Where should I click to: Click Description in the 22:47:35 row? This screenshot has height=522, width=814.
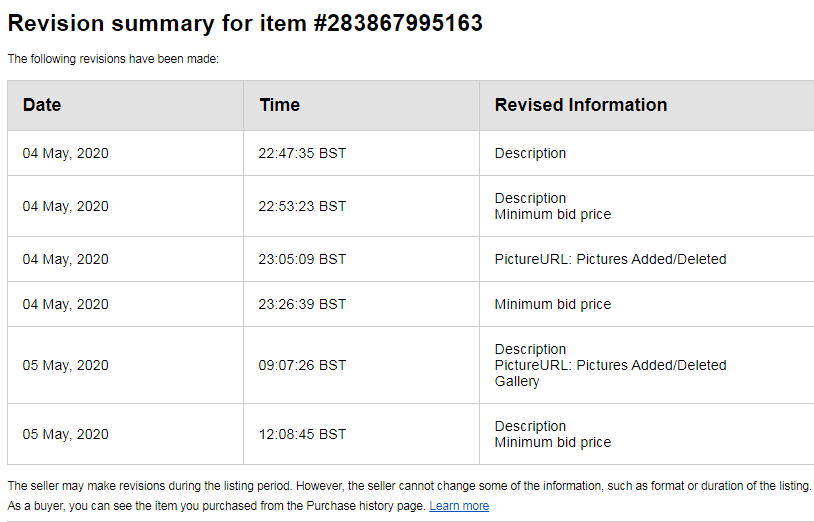coord(530,153)
